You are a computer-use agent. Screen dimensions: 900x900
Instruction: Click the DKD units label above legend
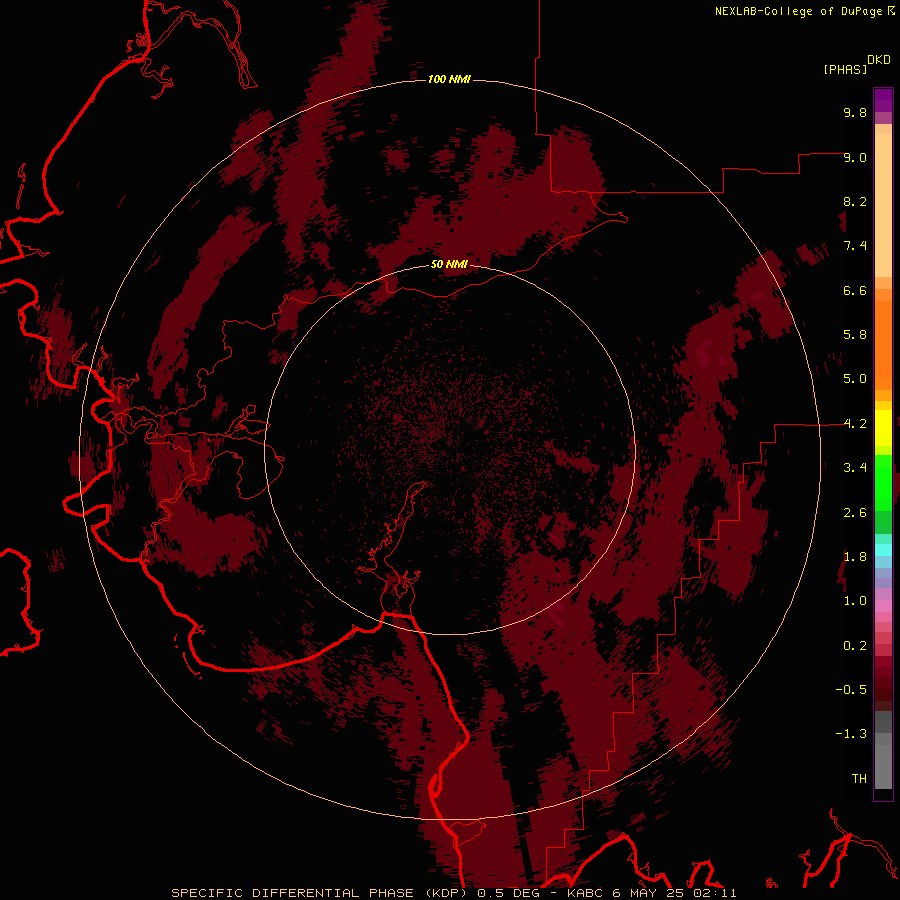(879, 60)
